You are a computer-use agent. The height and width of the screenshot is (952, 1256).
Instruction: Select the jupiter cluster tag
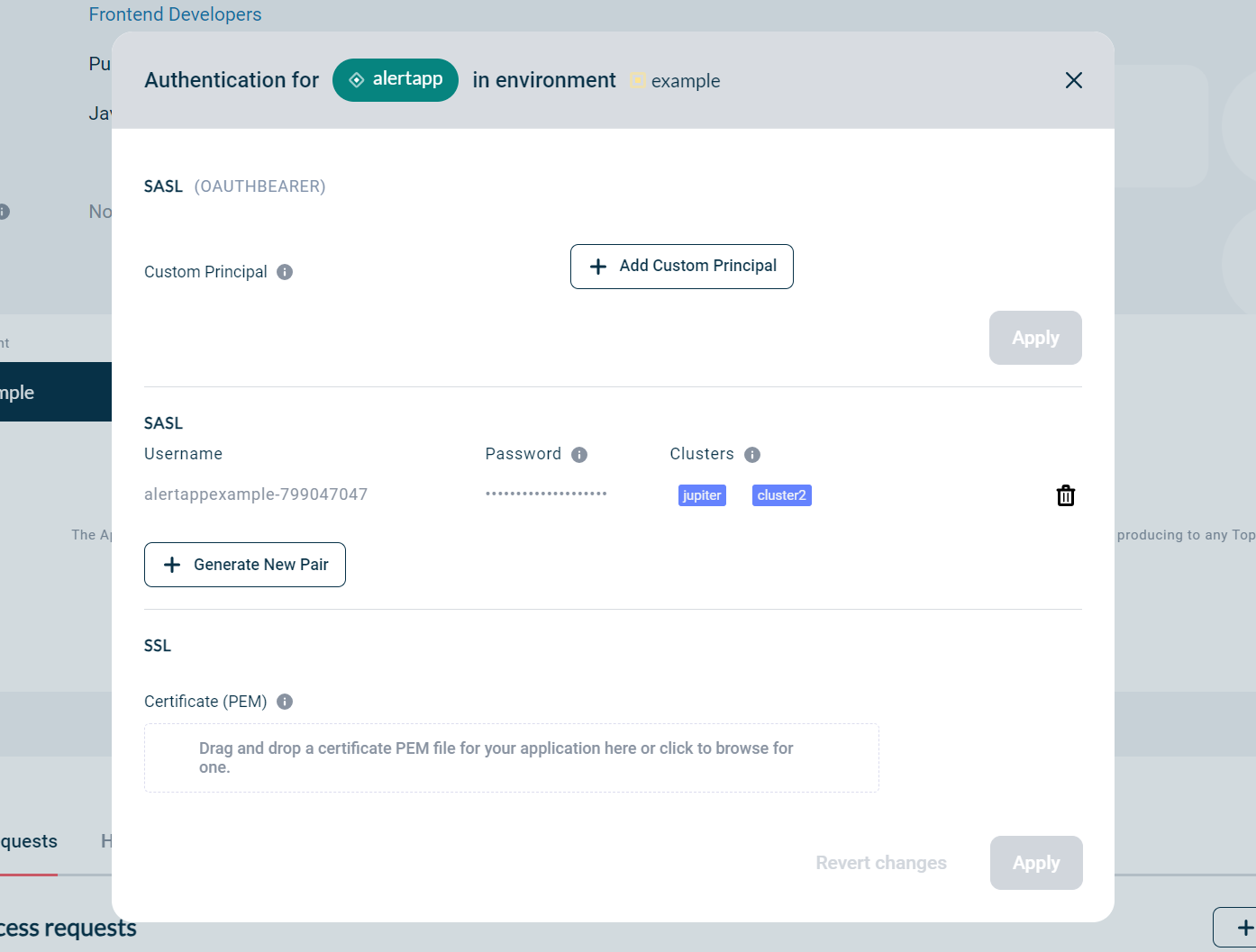(x=702, y=494)
